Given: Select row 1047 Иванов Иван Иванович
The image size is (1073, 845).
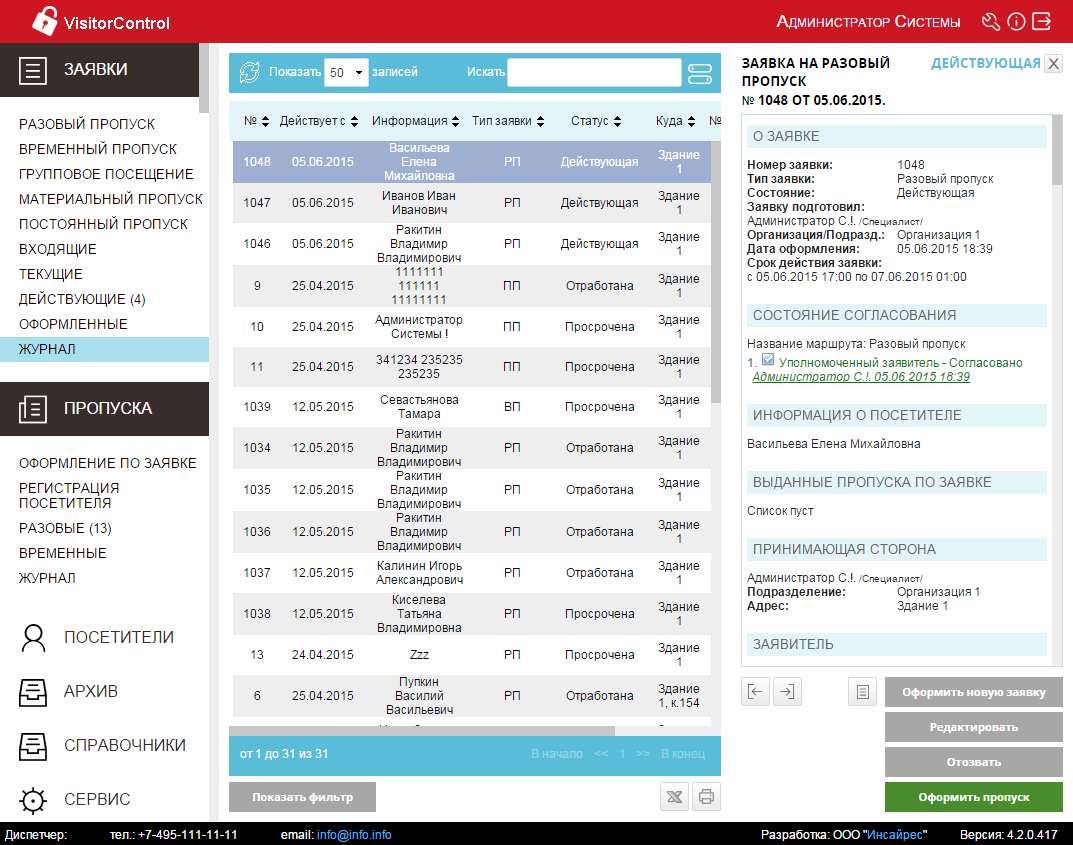Looking at the screenshot, I should point(471,203).
